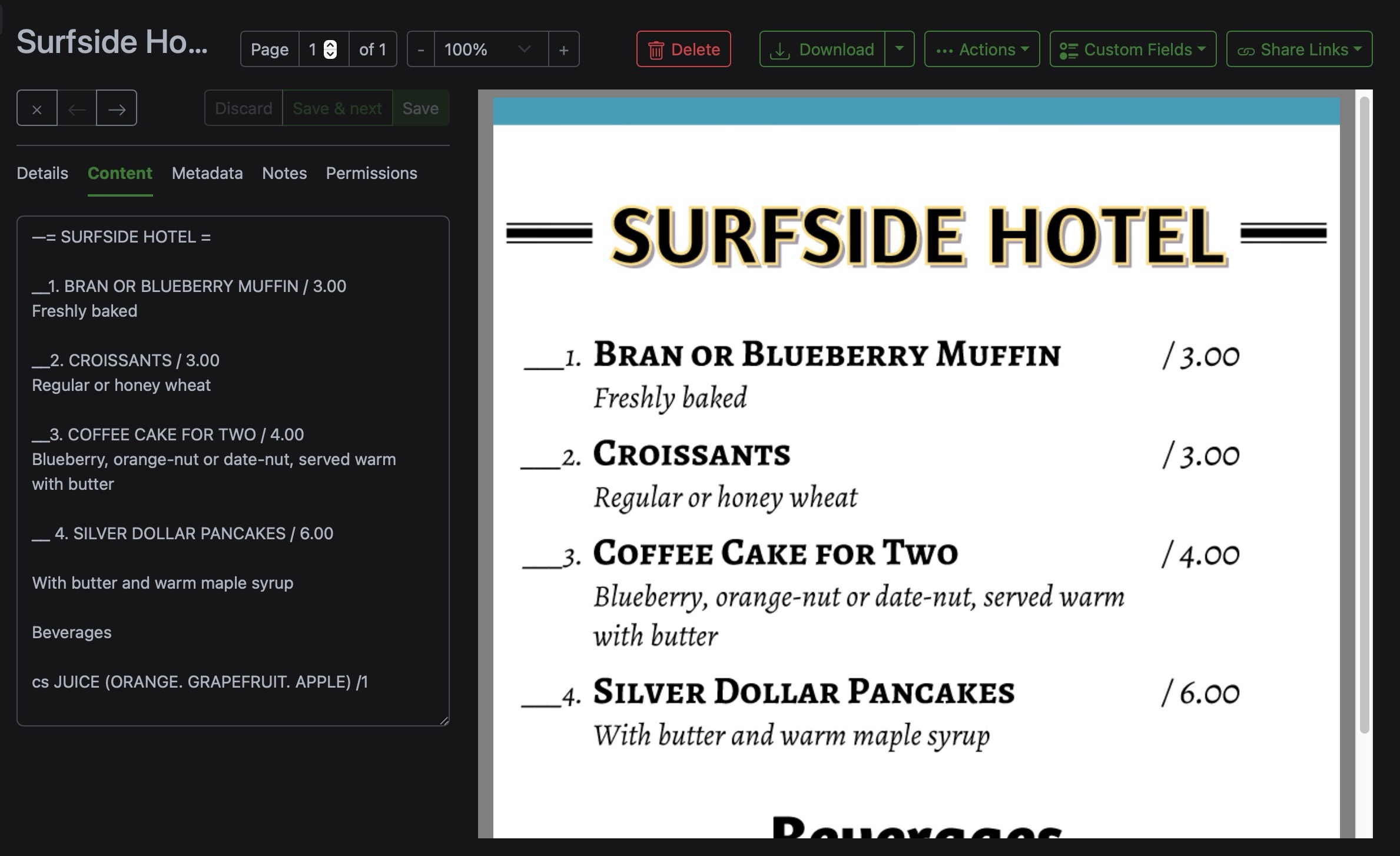Screen dimensions: 1400x856
Task: Switch to the Notes tab
Action: coord(284,173)
